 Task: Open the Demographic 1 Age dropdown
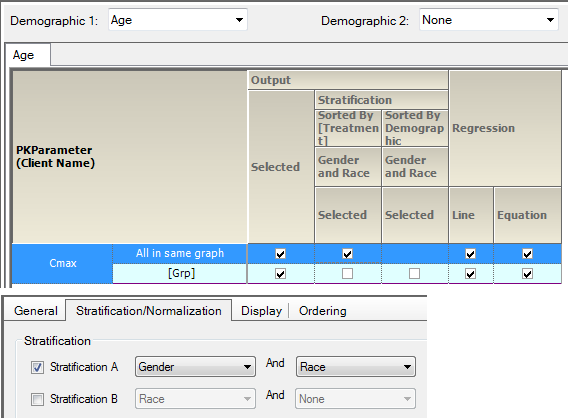click(x=178, y=20)
